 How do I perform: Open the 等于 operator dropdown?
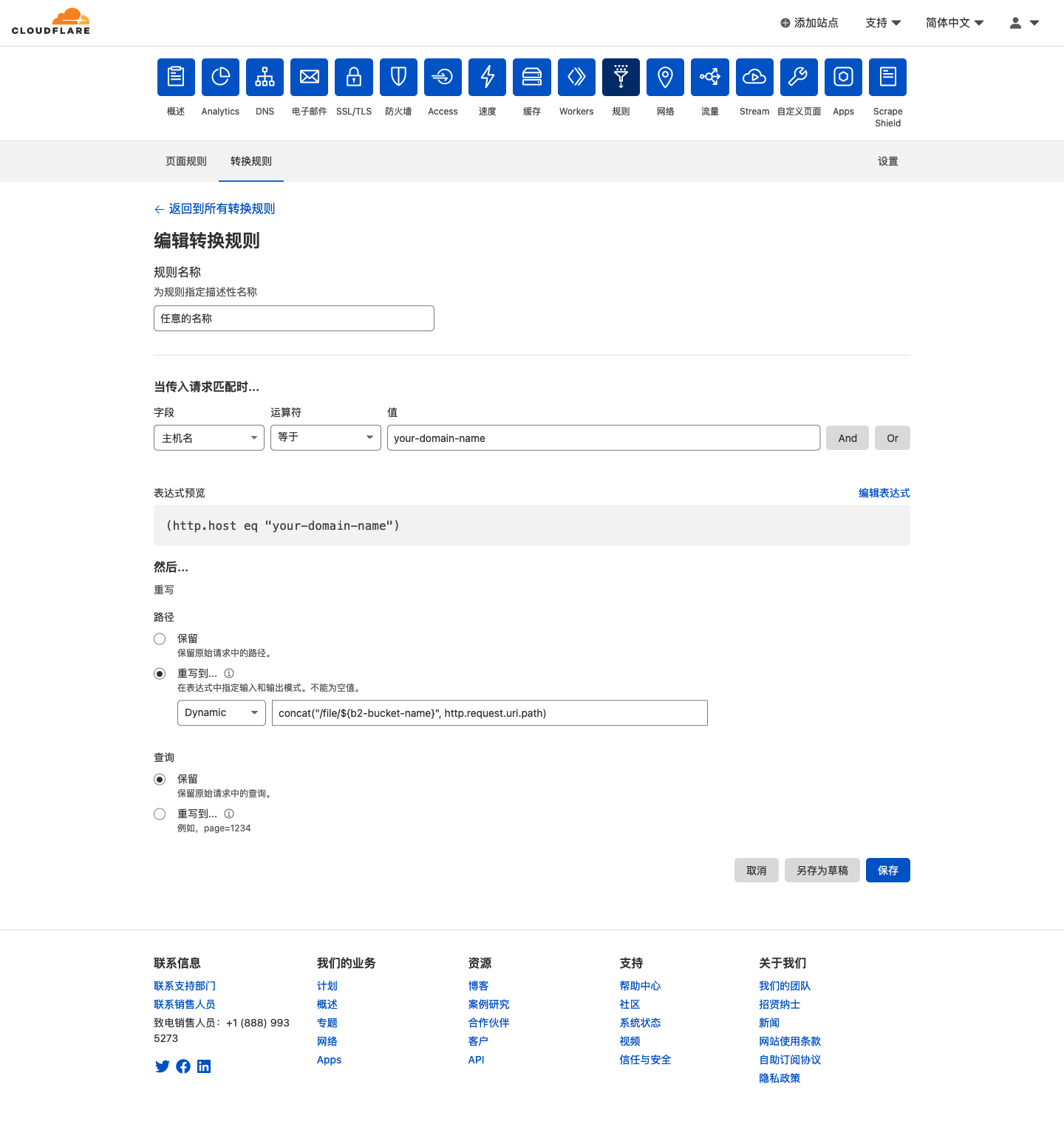[x=325, y=437]
